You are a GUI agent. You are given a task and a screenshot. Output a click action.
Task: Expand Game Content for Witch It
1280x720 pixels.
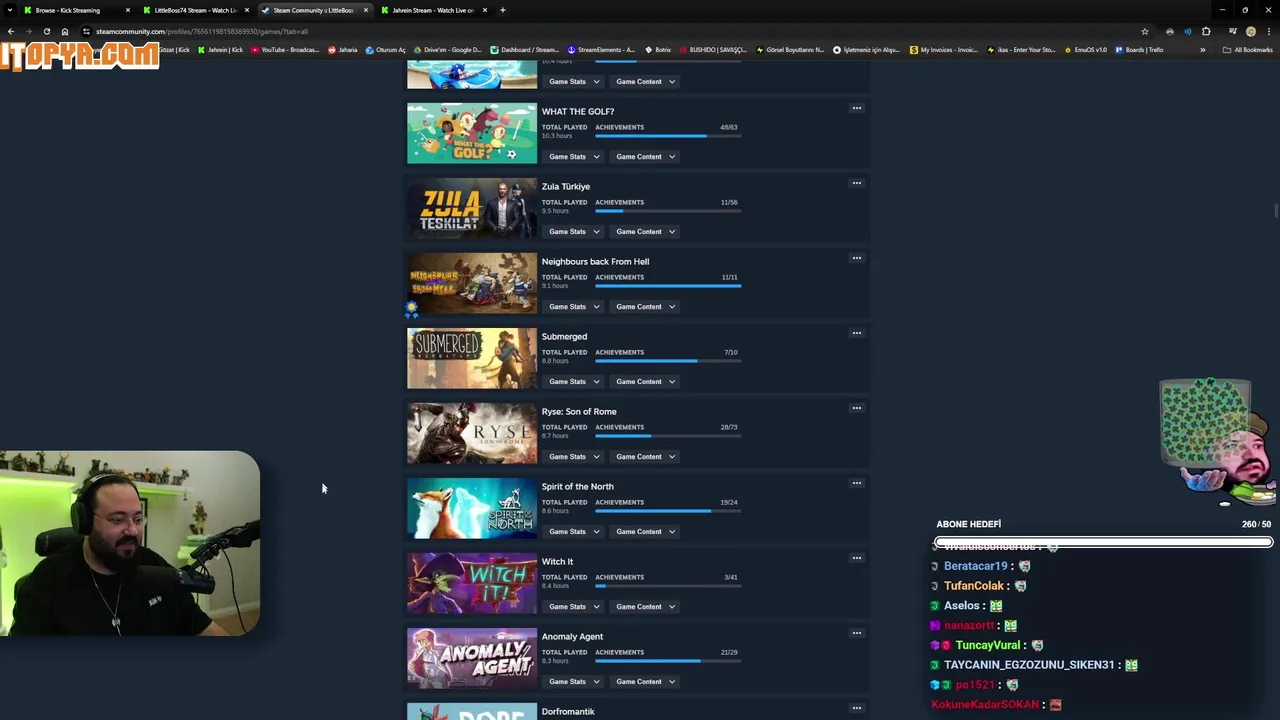(645, 607)
